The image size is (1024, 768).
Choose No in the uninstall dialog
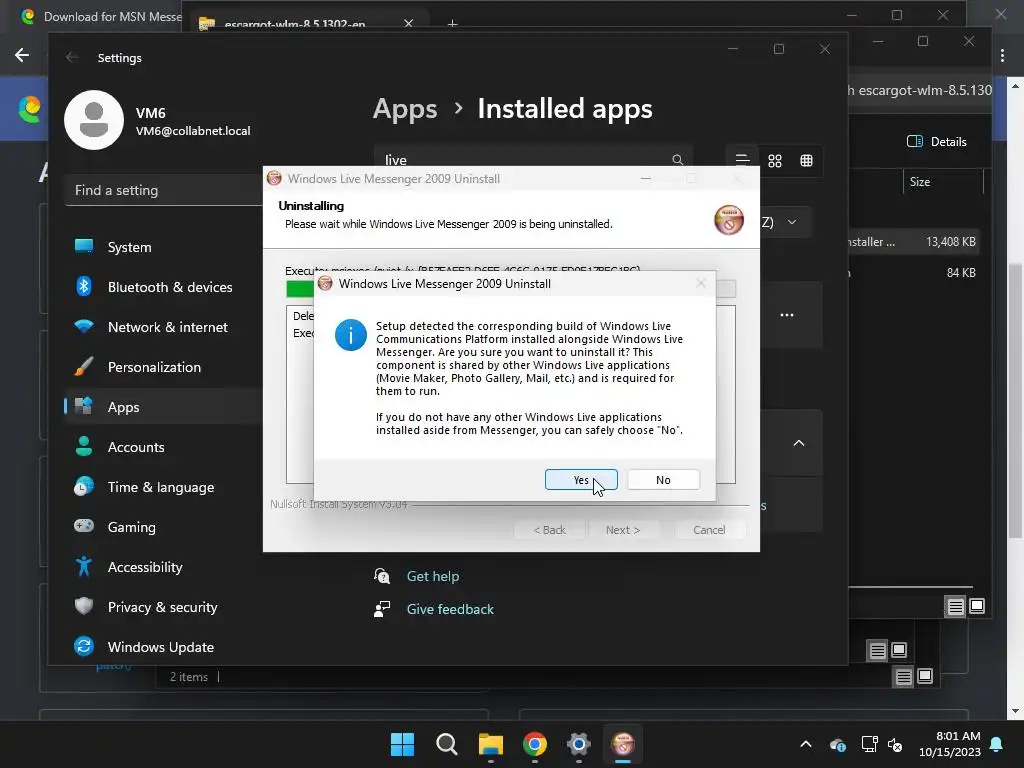pyautogui.click(x=663, y=479)
